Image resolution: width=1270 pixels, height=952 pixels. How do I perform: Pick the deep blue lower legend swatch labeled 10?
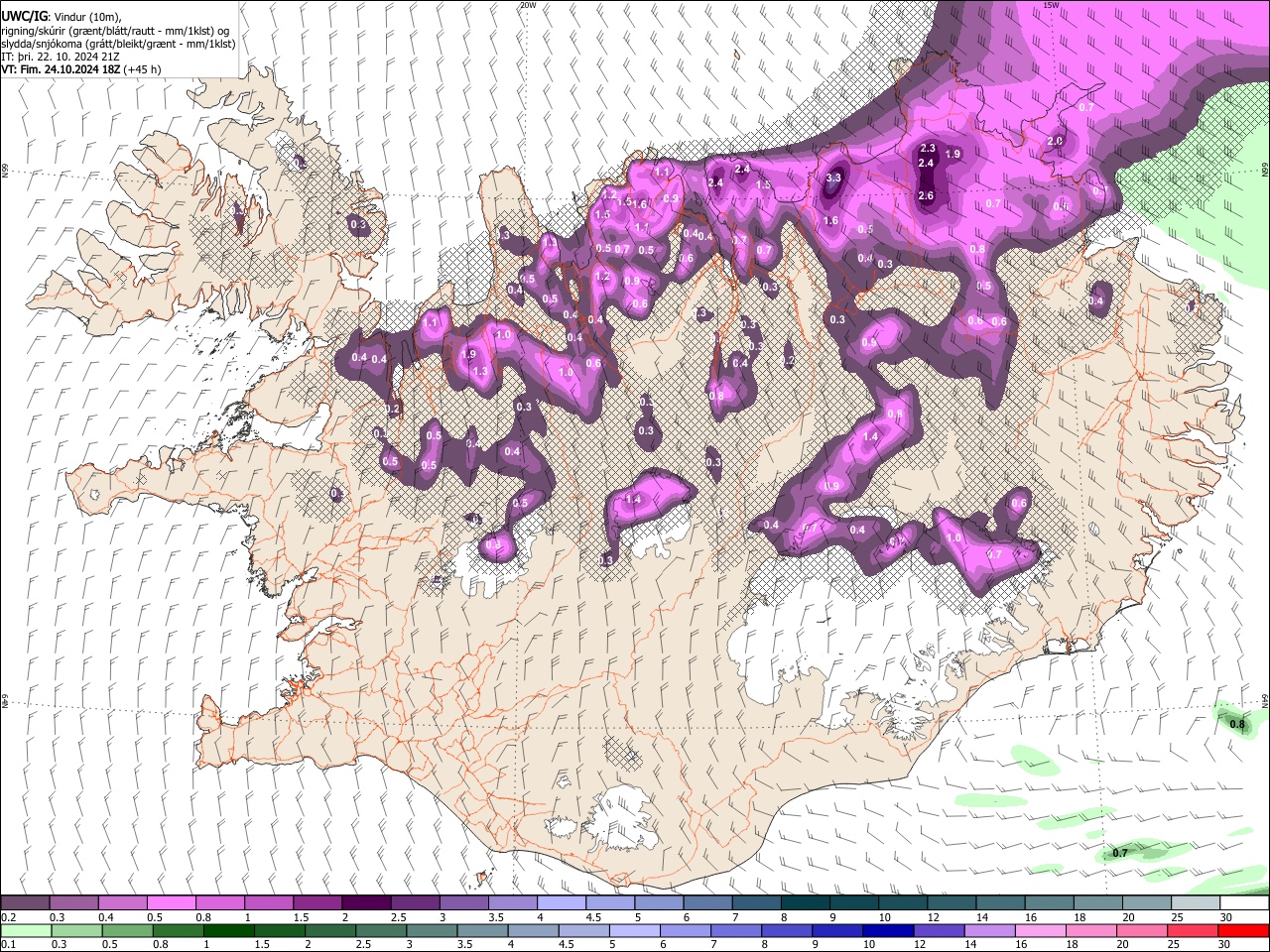click(x=887, y=930)
